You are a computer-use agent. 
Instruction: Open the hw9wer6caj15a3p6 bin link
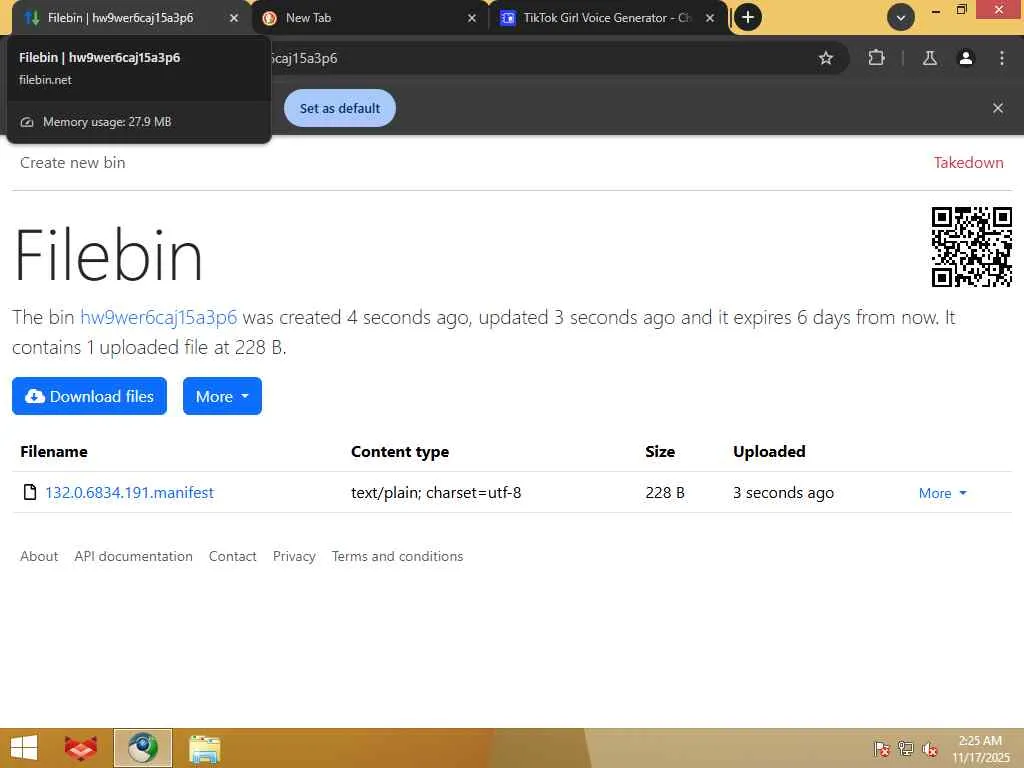coord(158,317)
